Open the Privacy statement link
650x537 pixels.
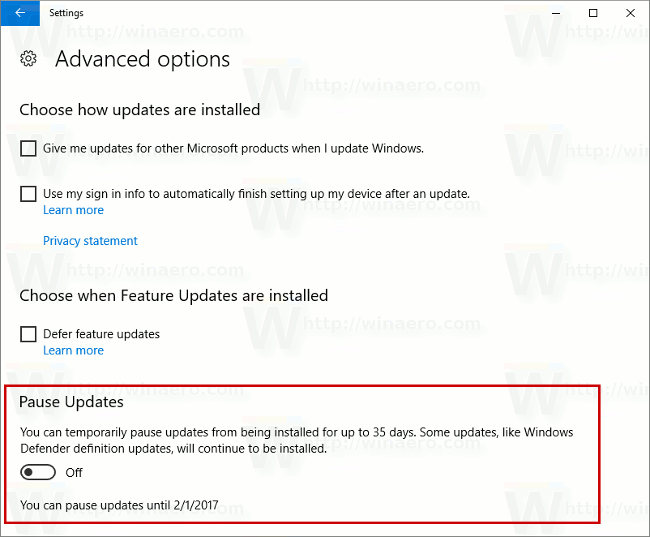click(x=90, y=241)
